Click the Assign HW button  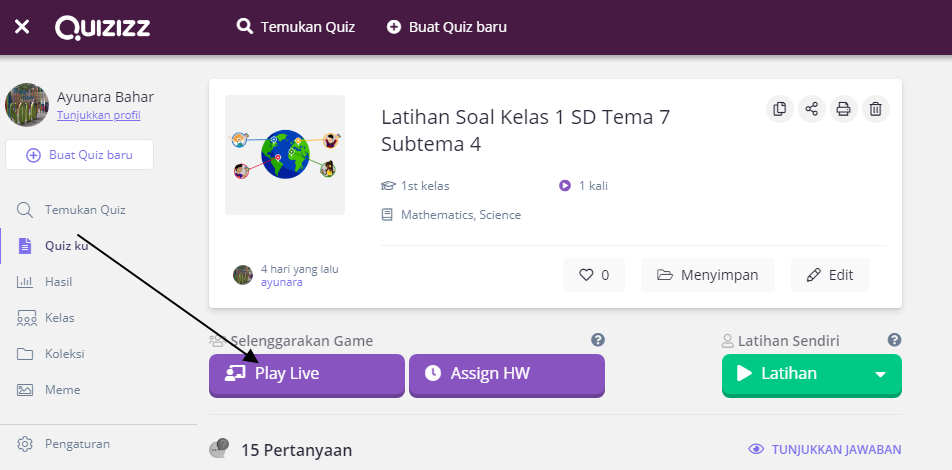tap(507, 375)
